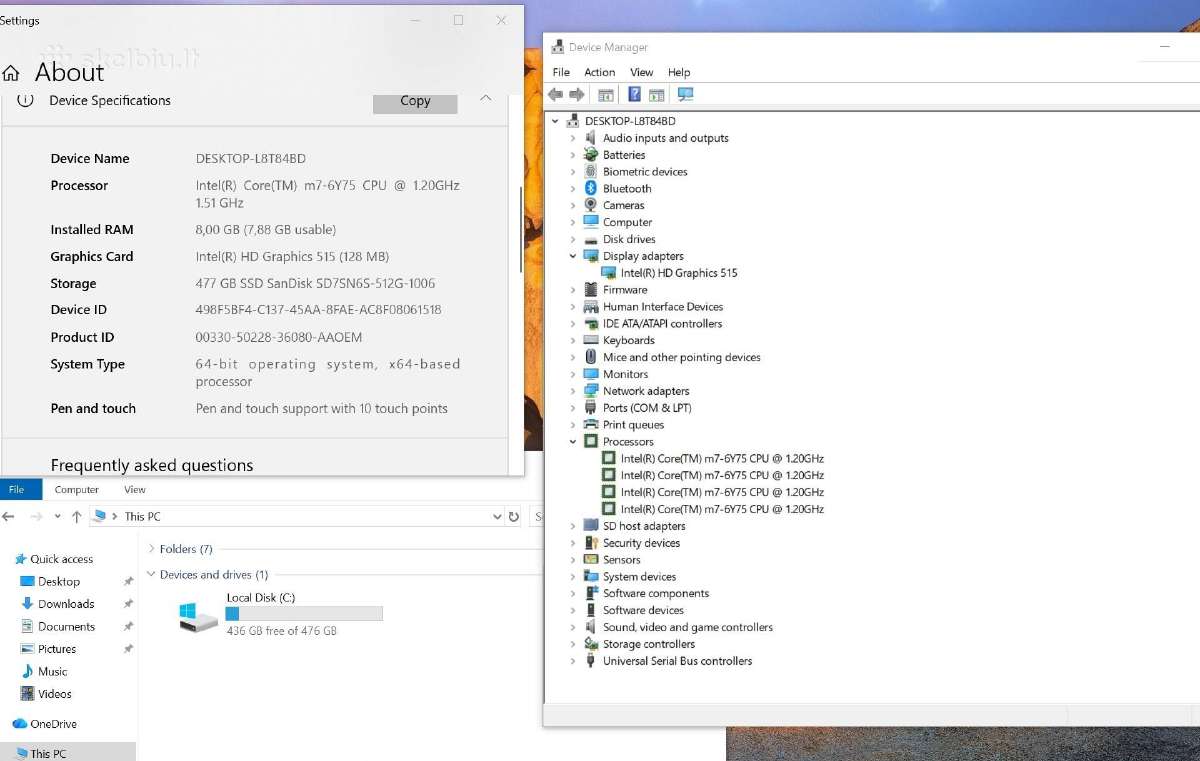Select IDE ATA/ATAPI controllers entry
Viewport: 1200px width, 761px height.
[x=662, y=324]
